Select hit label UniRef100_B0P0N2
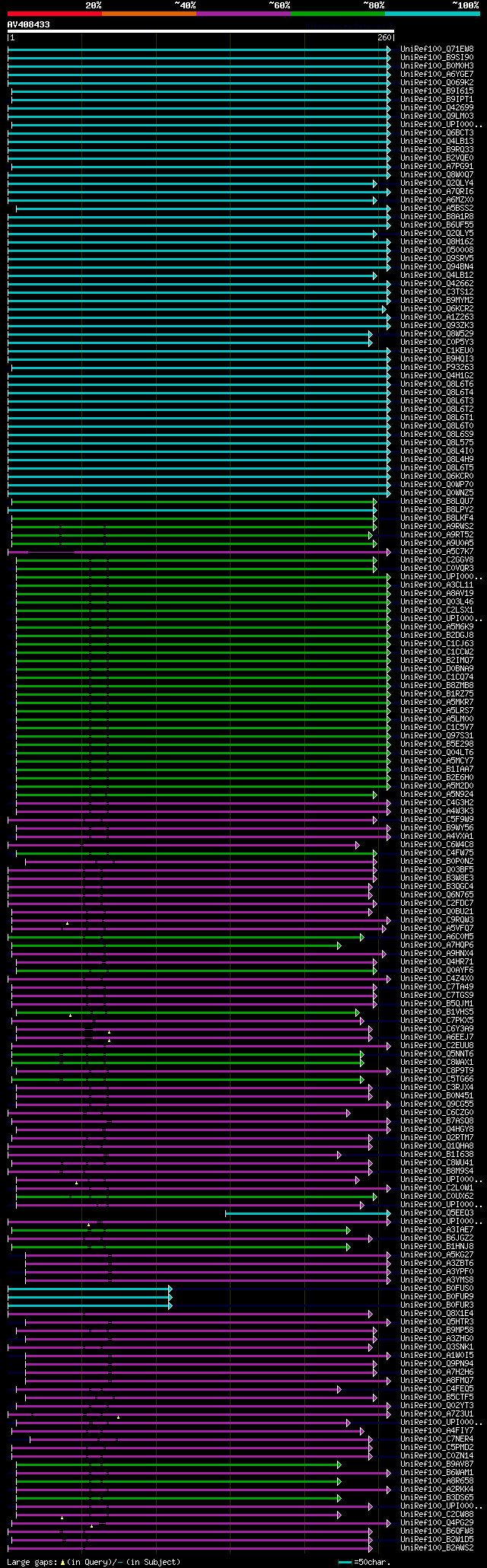Viewport: 487px width, 1568px height. click(437, 861)
